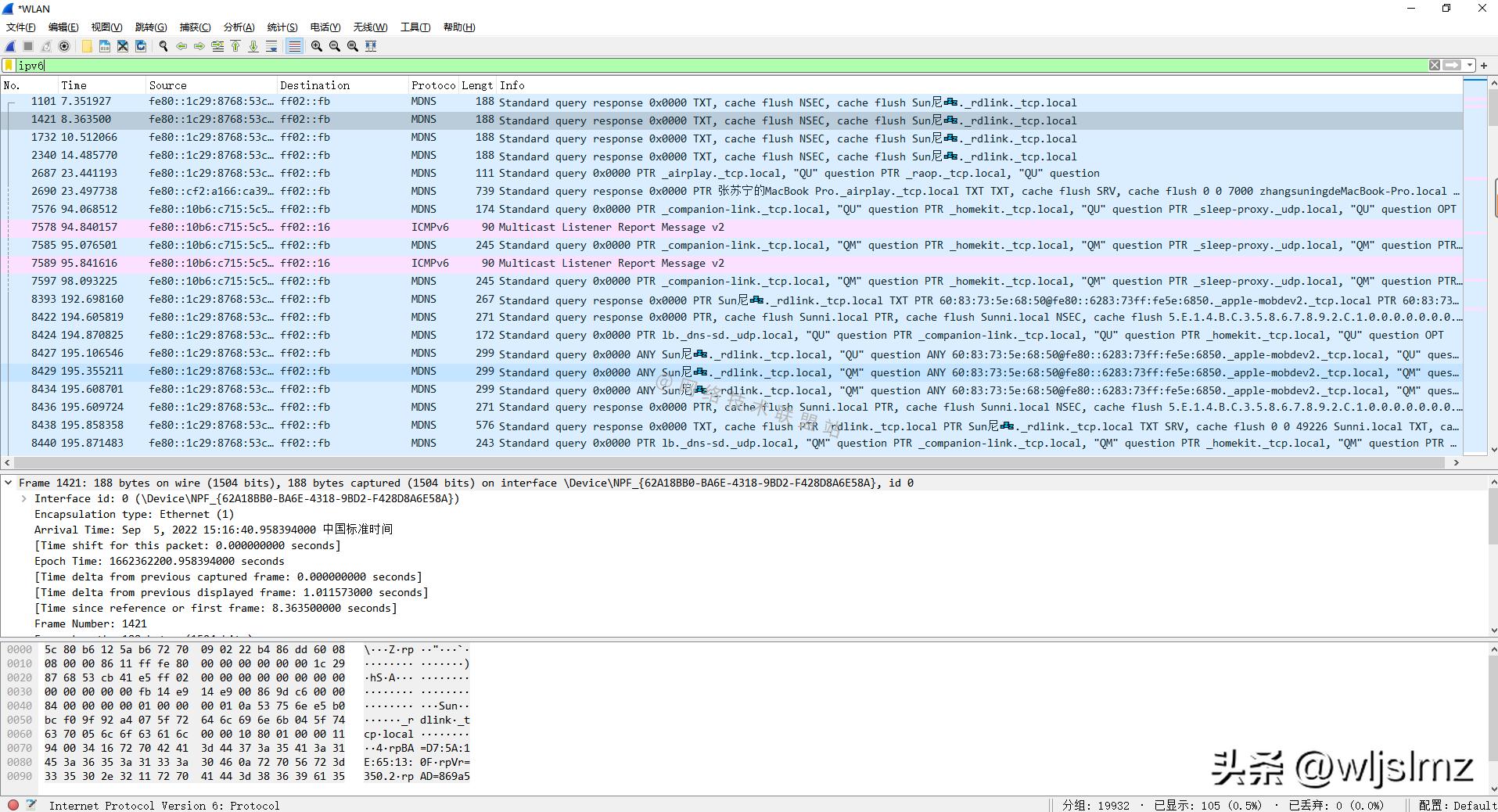Open the display filter history dropdown

[1470, 66]
